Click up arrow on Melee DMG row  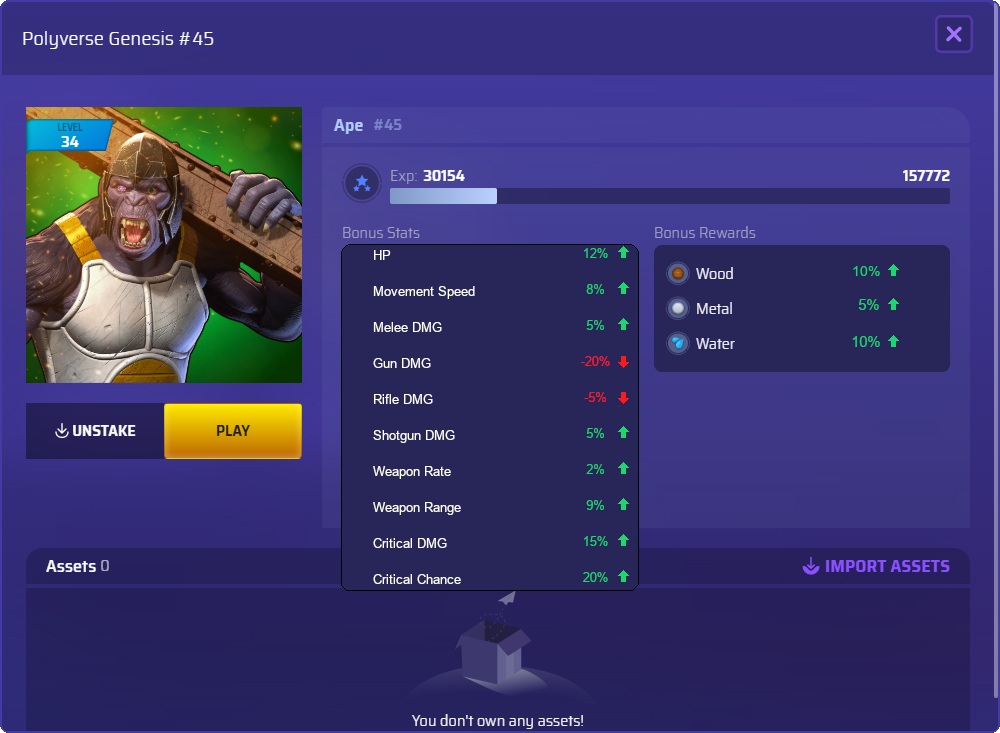tap(624, 325)
